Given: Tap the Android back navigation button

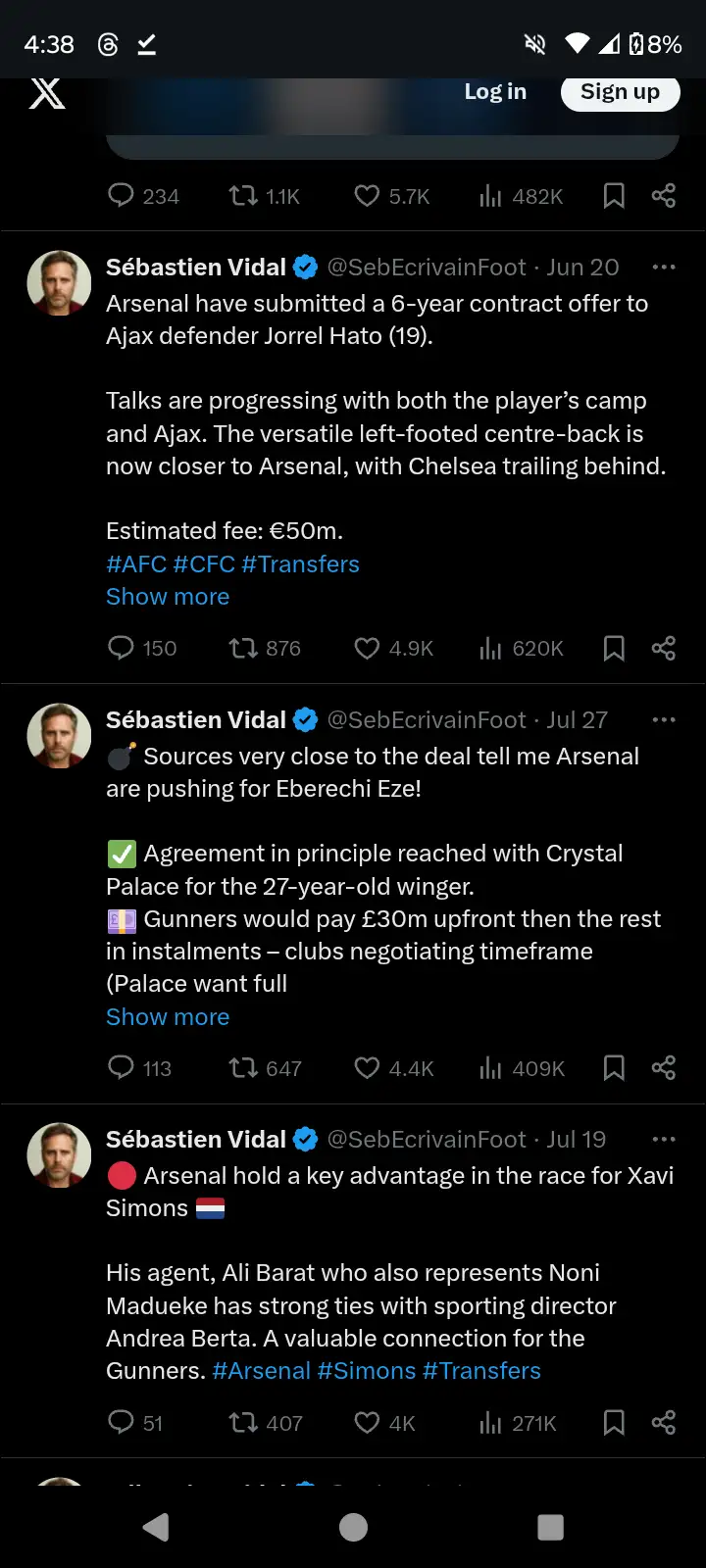Looking at the screenshot, I should pos(156,1527).
